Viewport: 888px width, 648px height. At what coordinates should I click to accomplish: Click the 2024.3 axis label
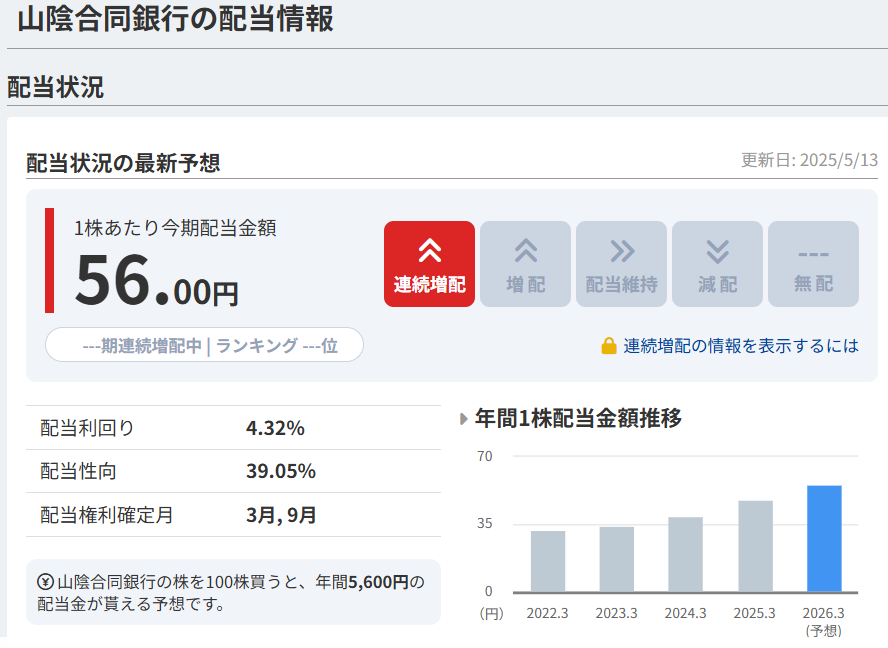[685, 613]
